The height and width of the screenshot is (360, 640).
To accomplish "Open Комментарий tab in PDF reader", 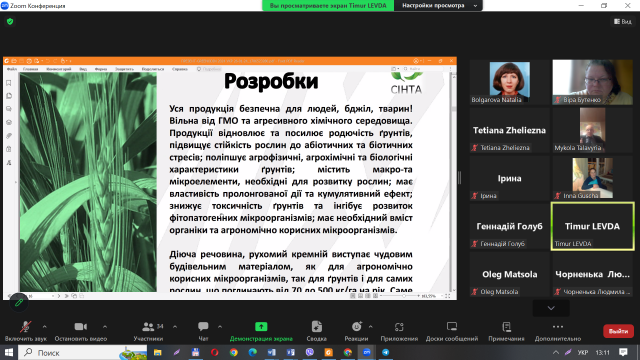I will click(x=59, y=69).
